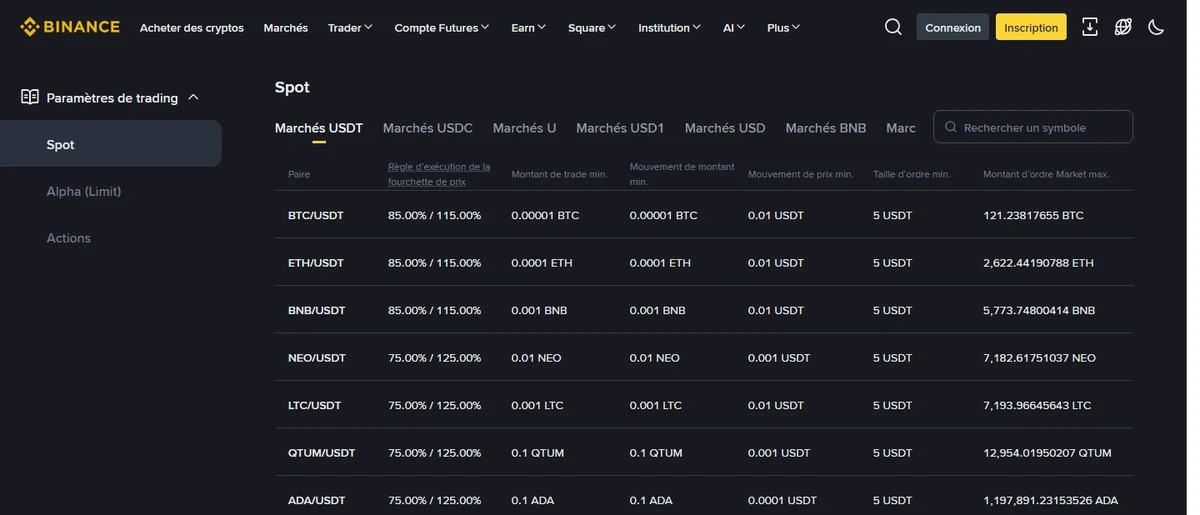Viewport: 1200px width, 515px height.
Task: Click the download app icon
Action: pos(1090,27)
